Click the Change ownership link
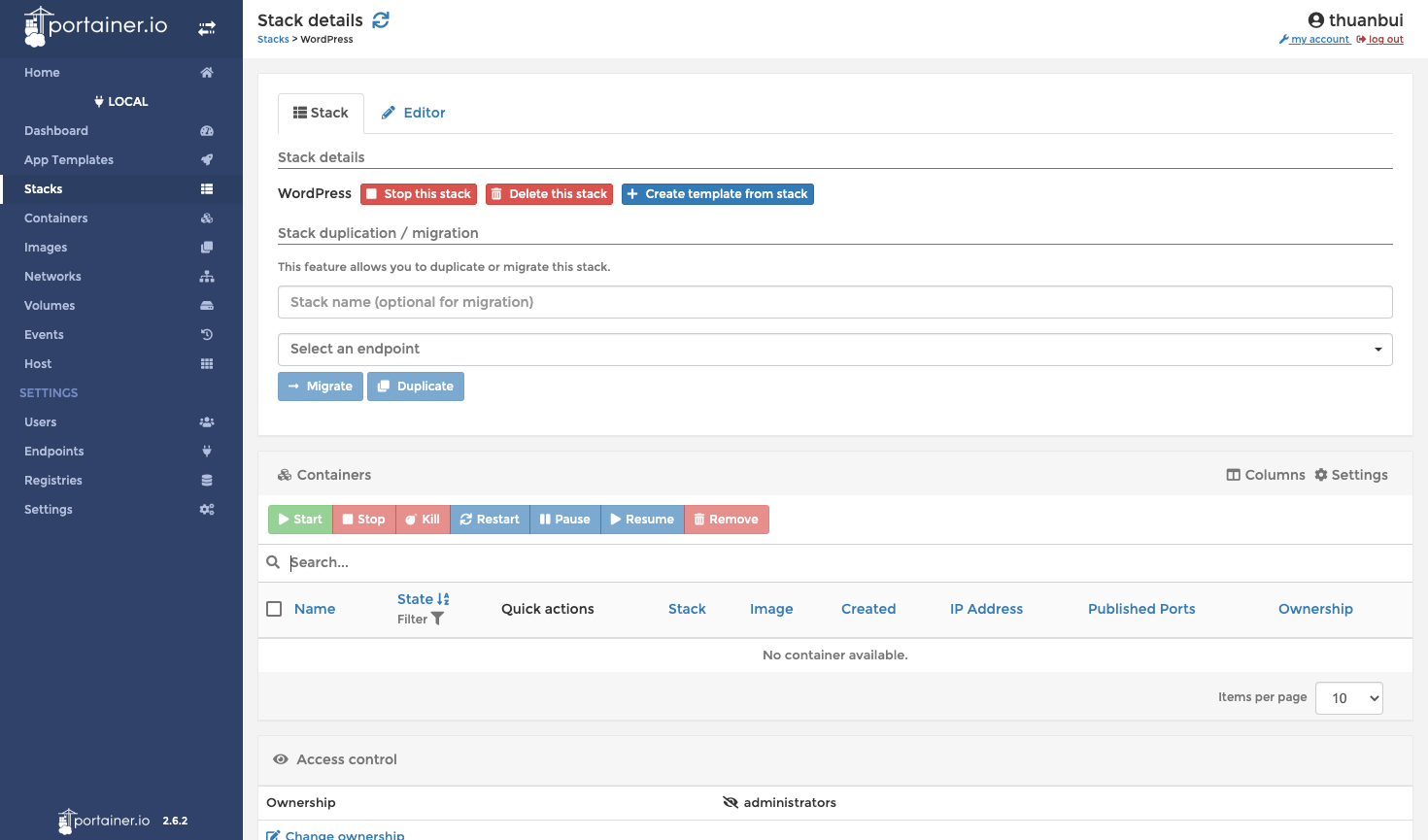The image size is (1428, 840). 336,835
